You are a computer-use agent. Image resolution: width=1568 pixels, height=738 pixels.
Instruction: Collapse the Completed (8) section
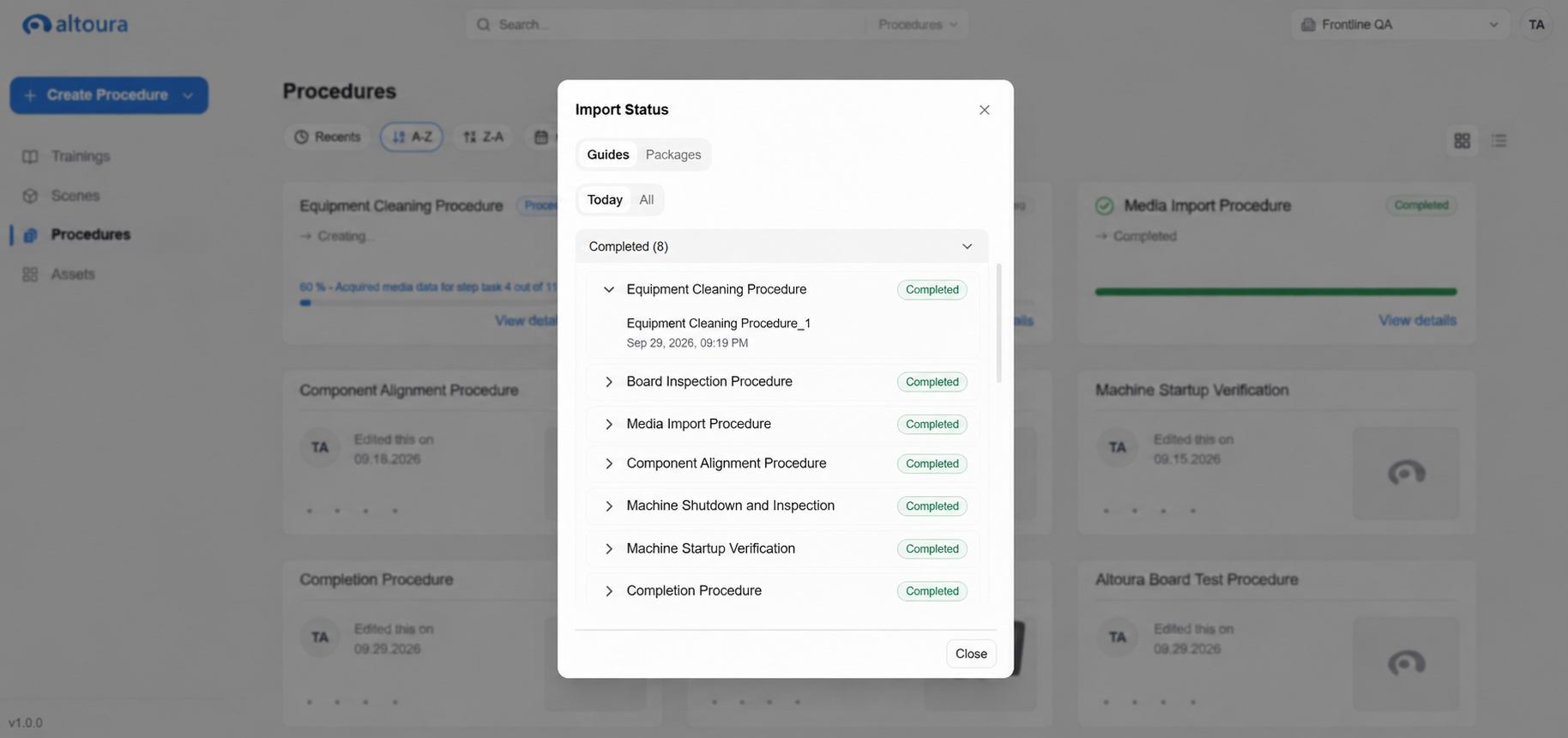pos(781,246)
